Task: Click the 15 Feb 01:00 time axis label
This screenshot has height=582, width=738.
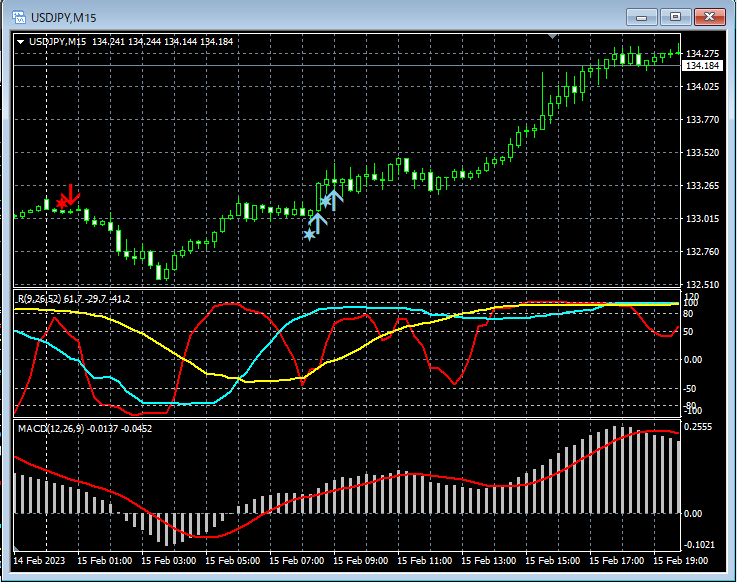Action: point(104,561)
